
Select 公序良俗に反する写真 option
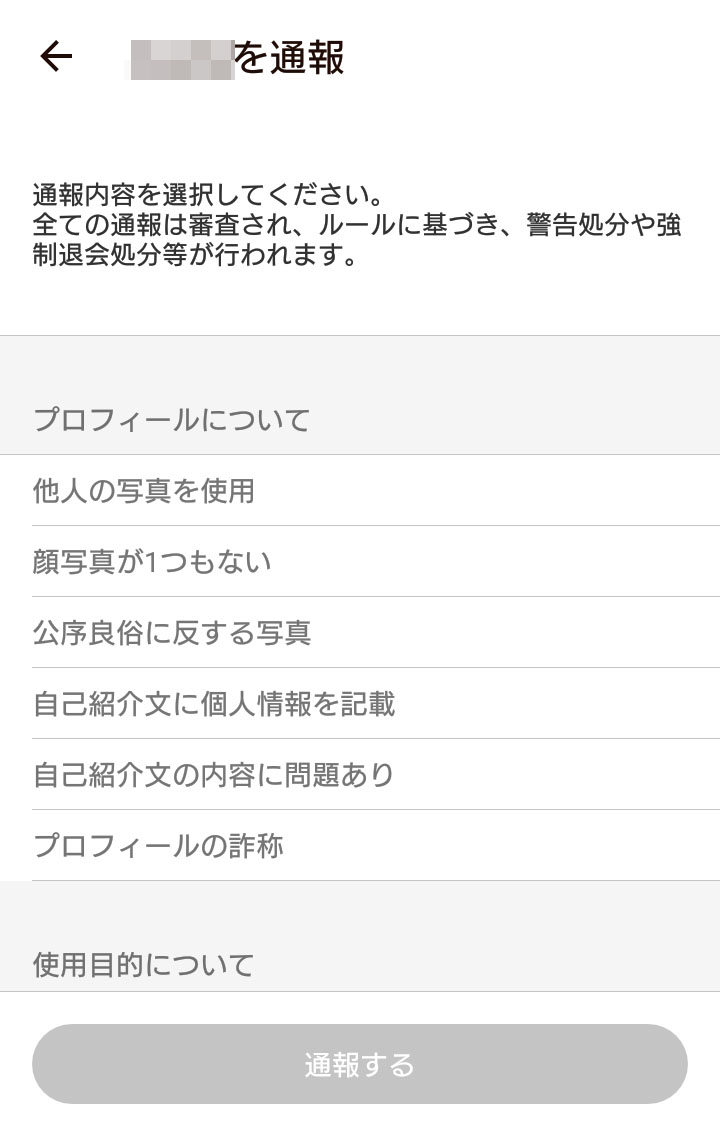click(360, 632)
